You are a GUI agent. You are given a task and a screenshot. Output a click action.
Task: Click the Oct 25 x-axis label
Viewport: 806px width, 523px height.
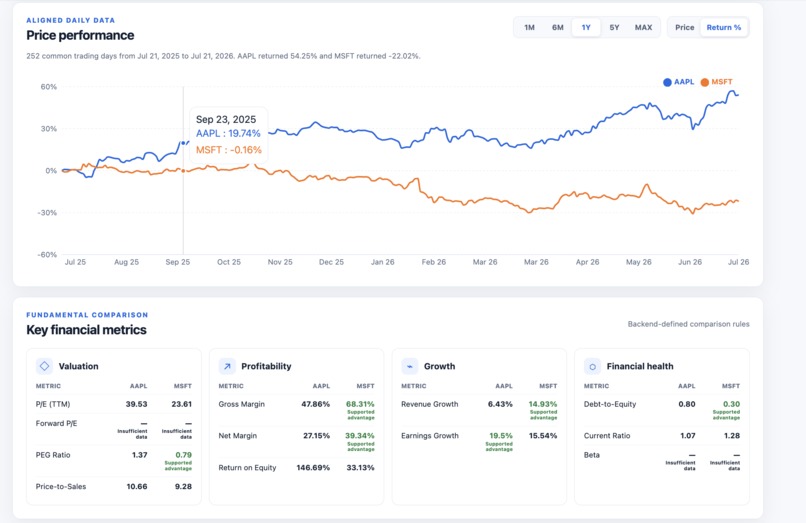229,262
